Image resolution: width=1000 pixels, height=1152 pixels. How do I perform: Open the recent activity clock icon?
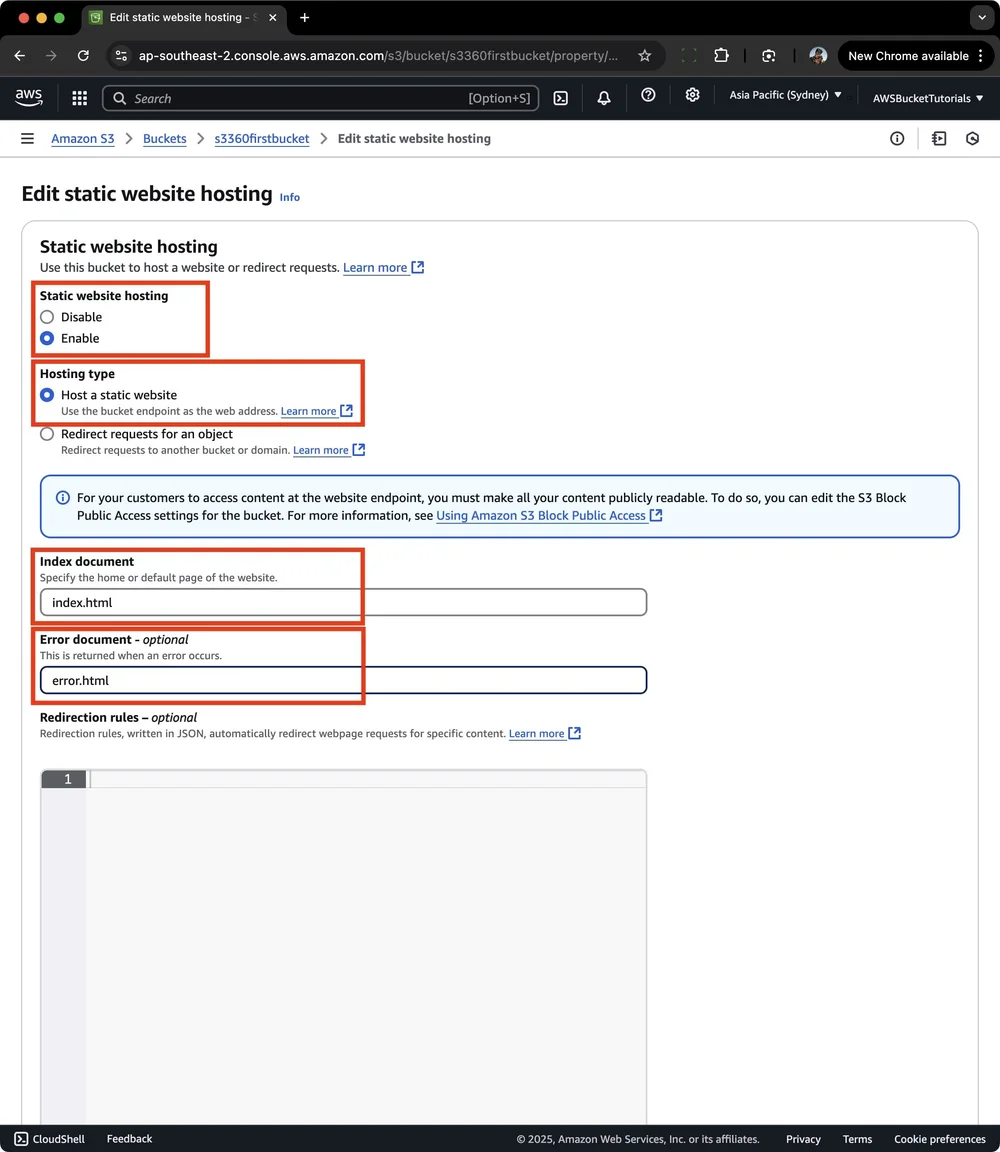[x=973, y=138]
